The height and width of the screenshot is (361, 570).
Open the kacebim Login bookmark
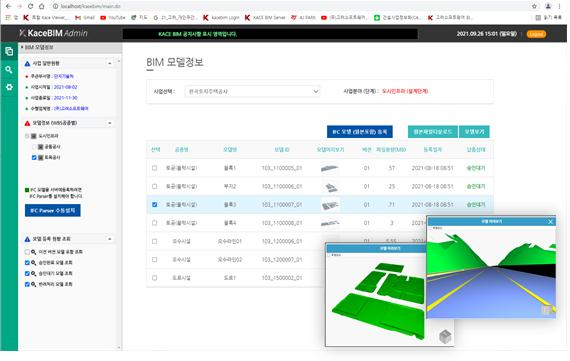point(221,17)
